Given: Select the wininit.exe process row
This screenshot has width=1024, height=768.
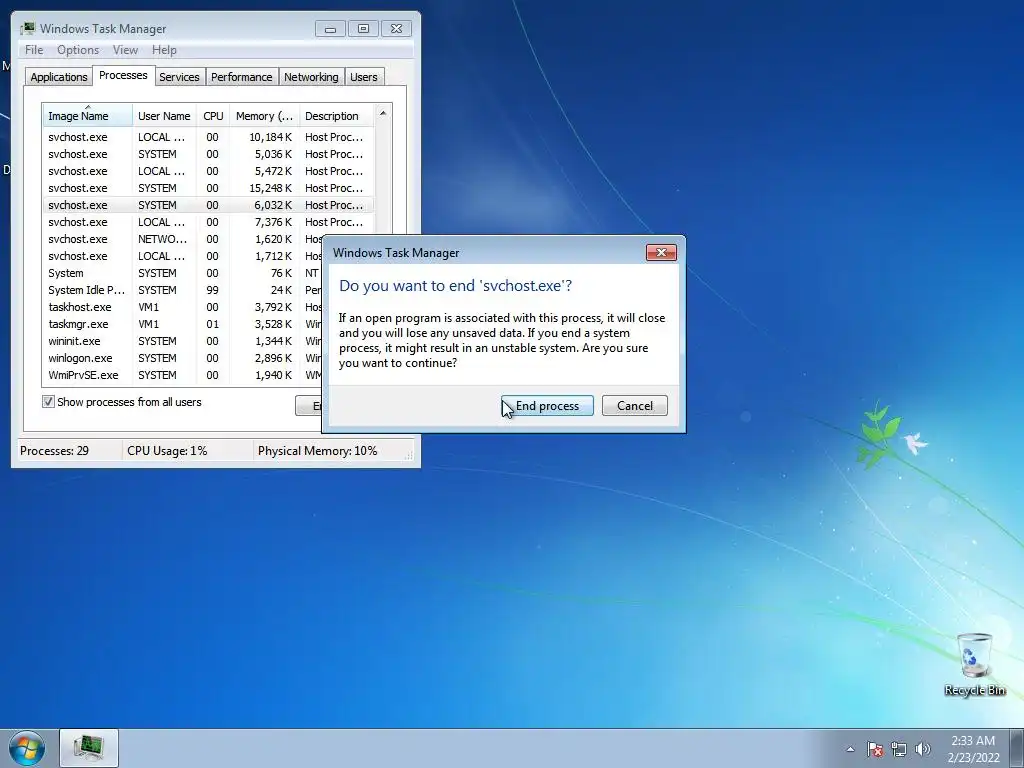Looking at the screenshot, I should tap(183, 341).
